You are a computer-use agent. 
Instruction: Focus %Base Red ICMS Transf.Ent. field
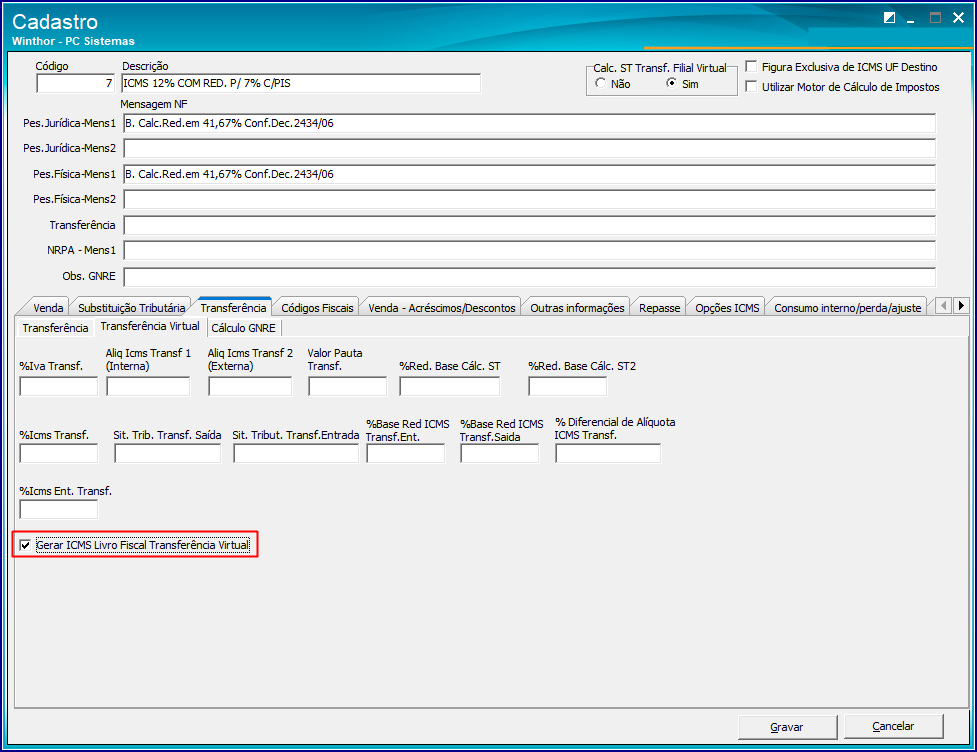[406, 454]
